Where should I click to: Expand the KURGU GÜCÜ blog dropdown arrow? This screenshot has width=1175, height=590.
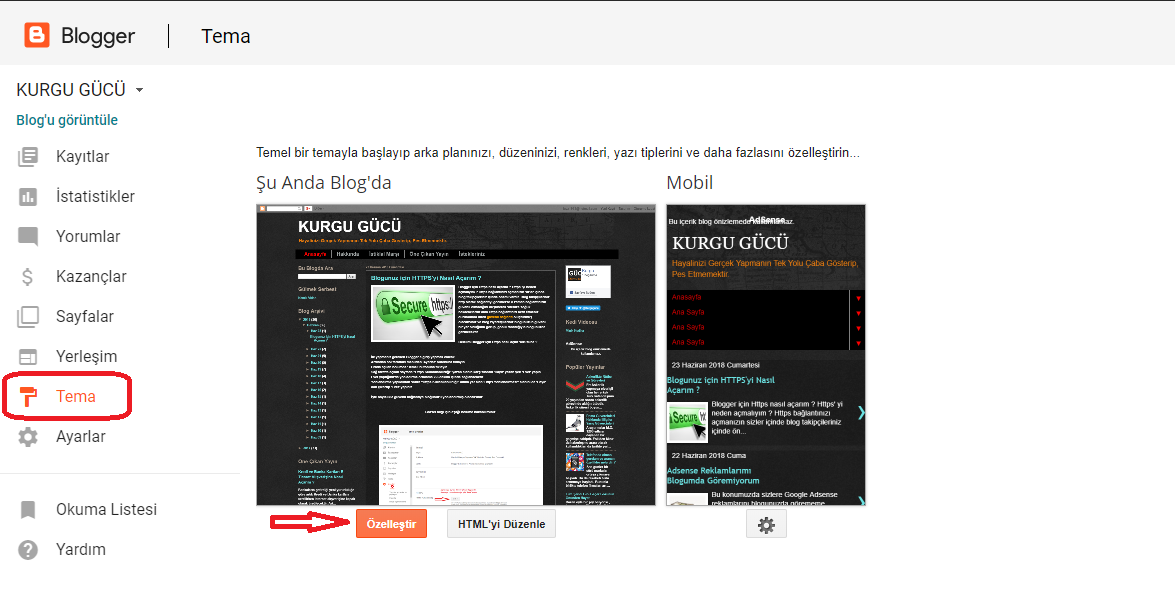click(x=139, y=90)
